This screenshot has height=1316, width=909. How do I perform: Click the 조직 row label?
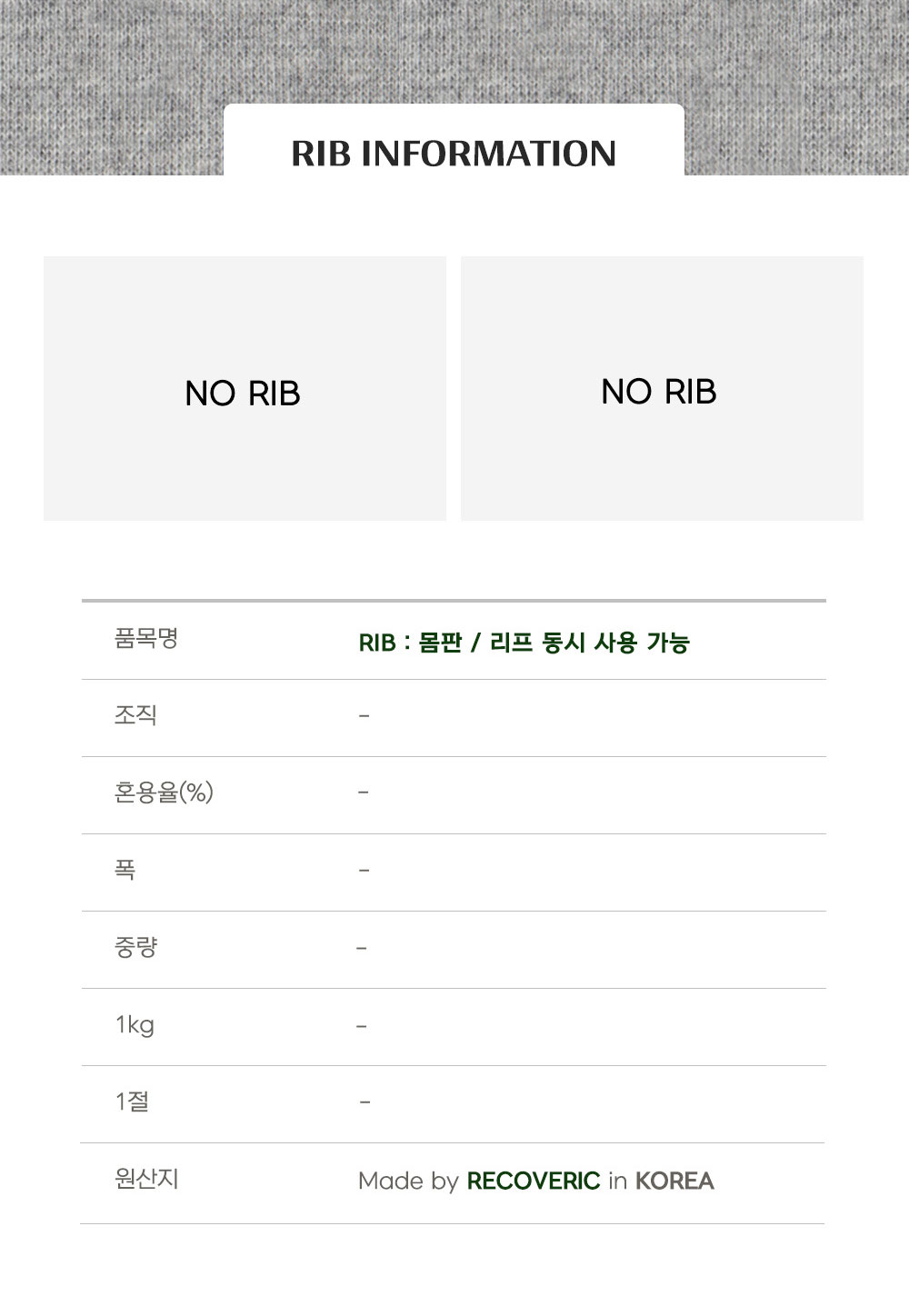(136, 716)
